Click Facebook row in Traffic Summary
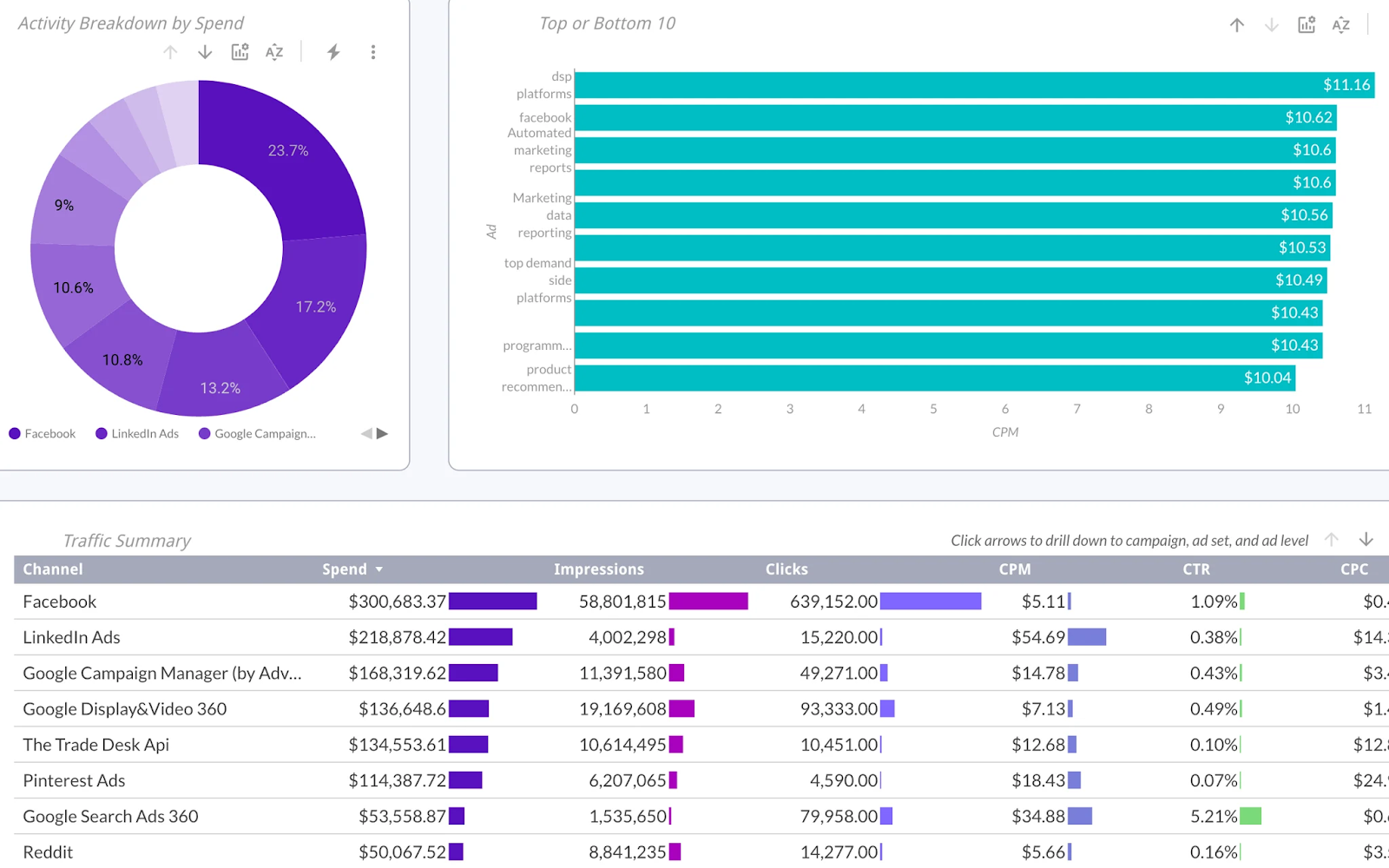 (x=60, y=602)
